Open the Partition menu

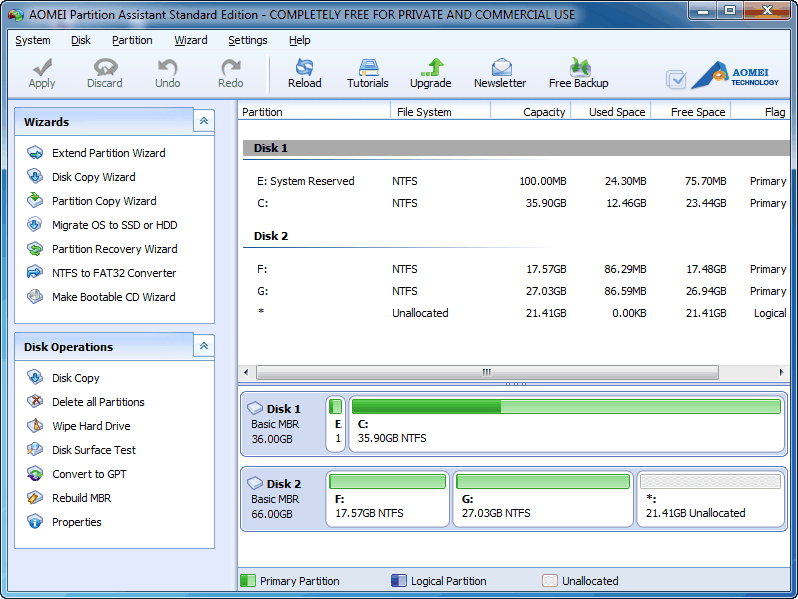pos(132,40)
